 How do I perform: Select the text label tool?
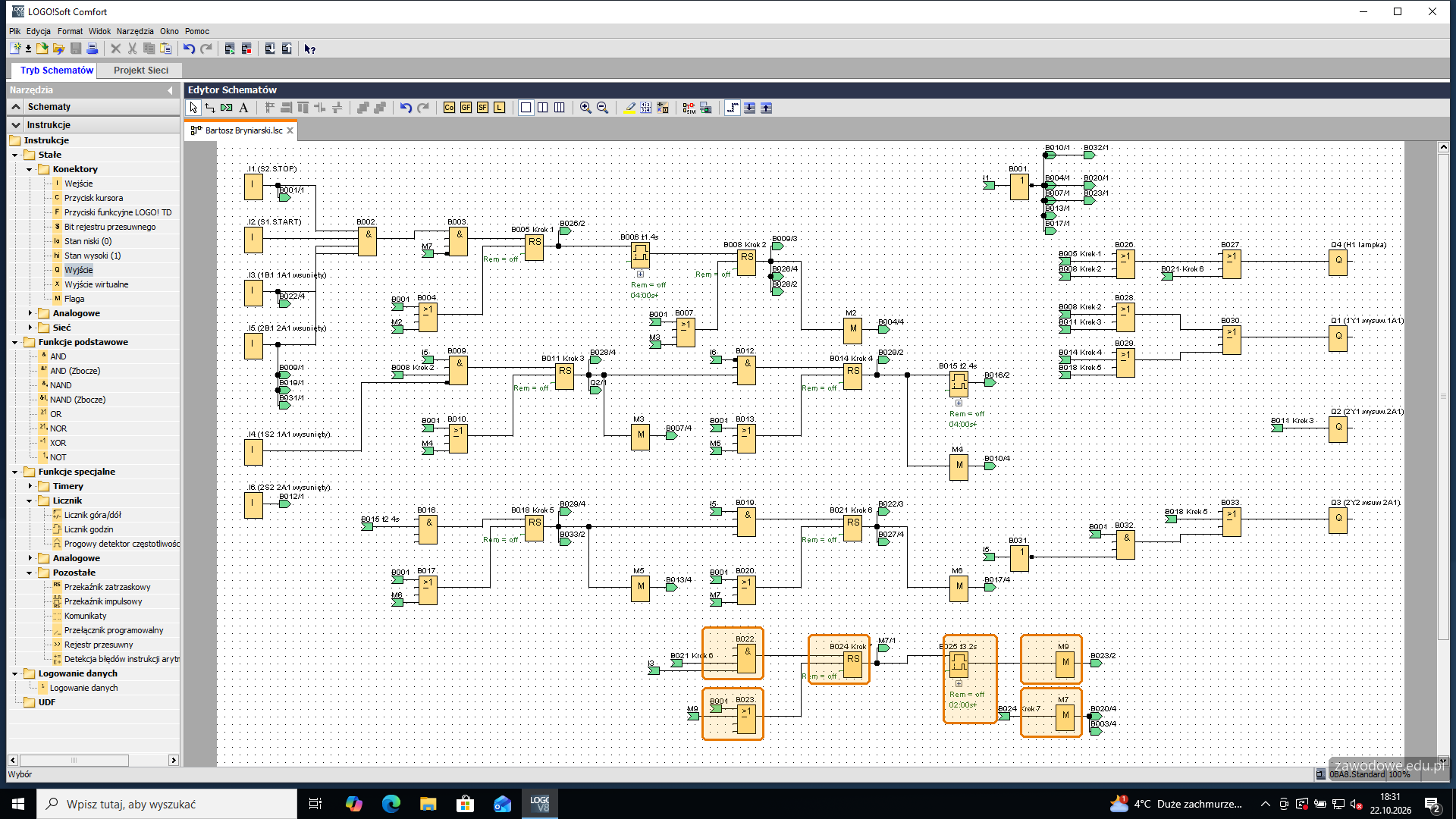[x=243, y=108]
